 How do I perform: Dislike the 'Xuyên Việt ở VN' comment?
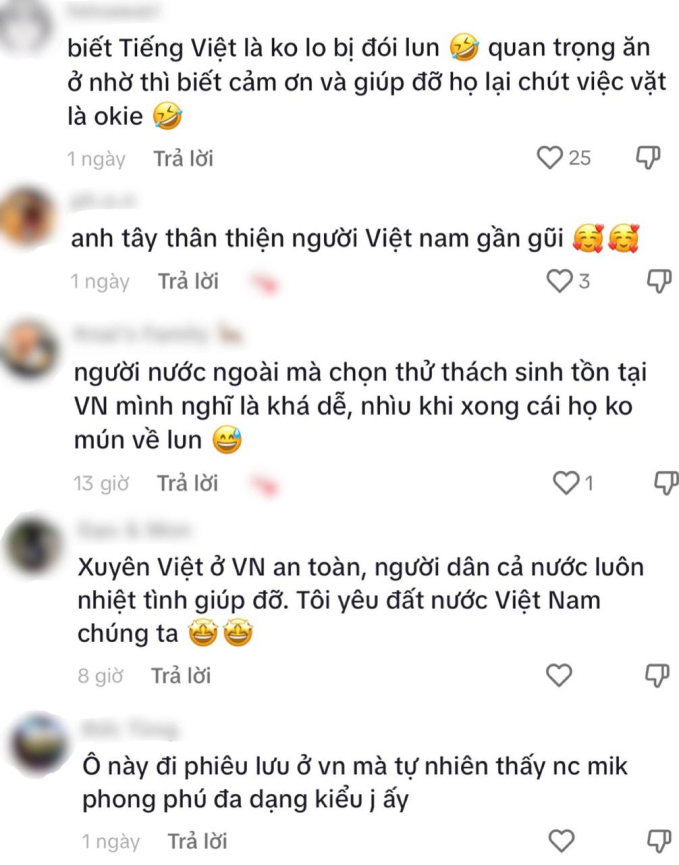[x=657, y=675]
